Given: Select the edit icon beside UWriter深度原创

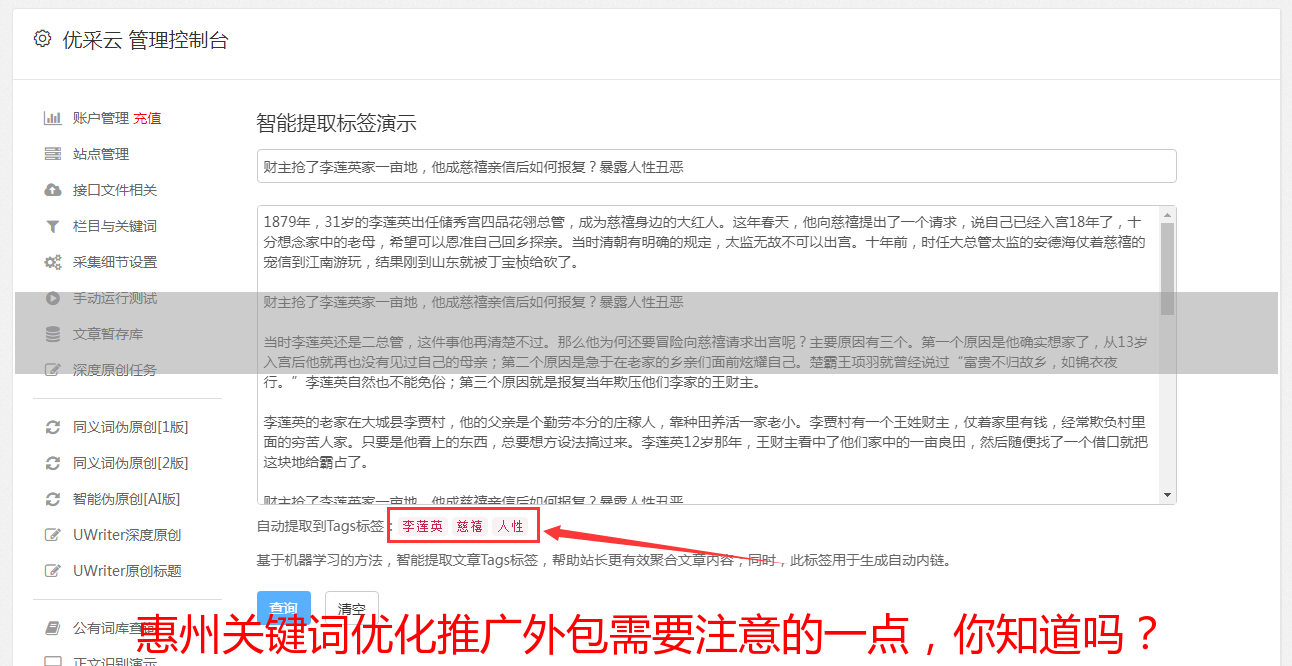Looking at the screenshot, I should pos(53,535).
